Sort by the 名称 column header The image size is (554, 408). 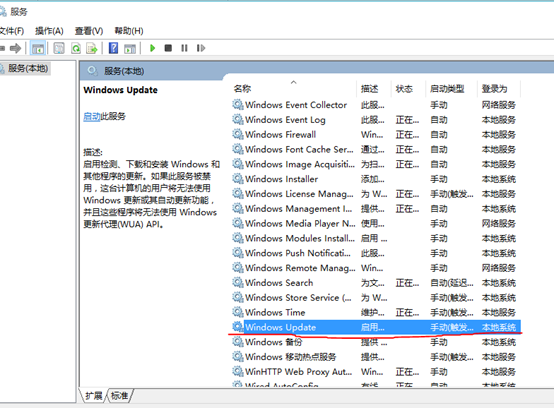242,89
